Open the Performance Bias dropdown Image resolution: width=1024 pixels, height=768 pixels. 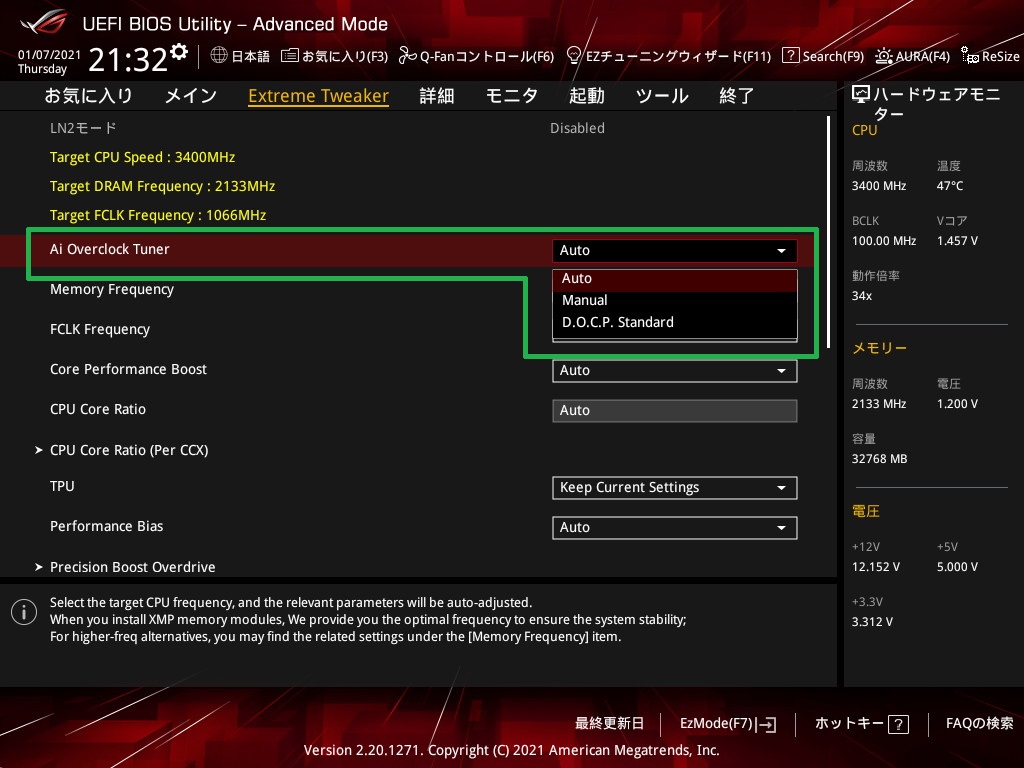coord(675,527)
